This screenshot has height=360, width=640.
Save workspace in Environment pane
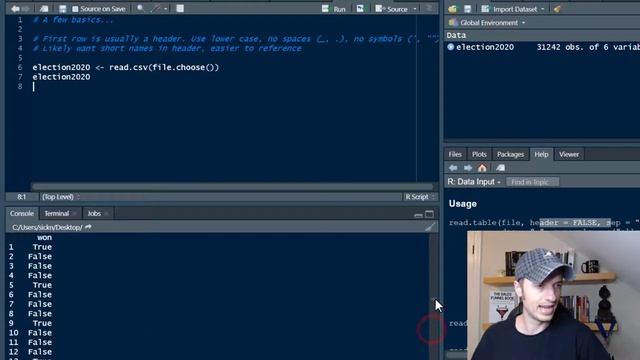(x=467, y=9)
